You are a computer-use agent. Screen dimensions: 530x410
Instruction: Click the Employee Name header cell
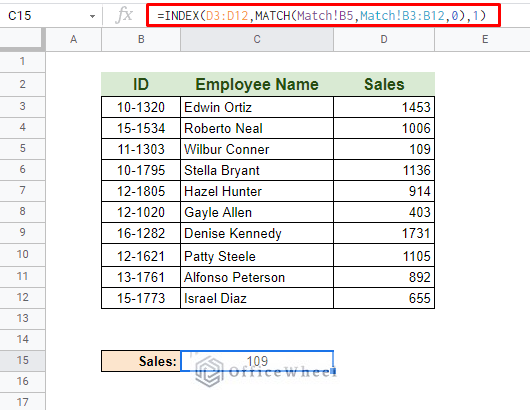pos(257,84)
